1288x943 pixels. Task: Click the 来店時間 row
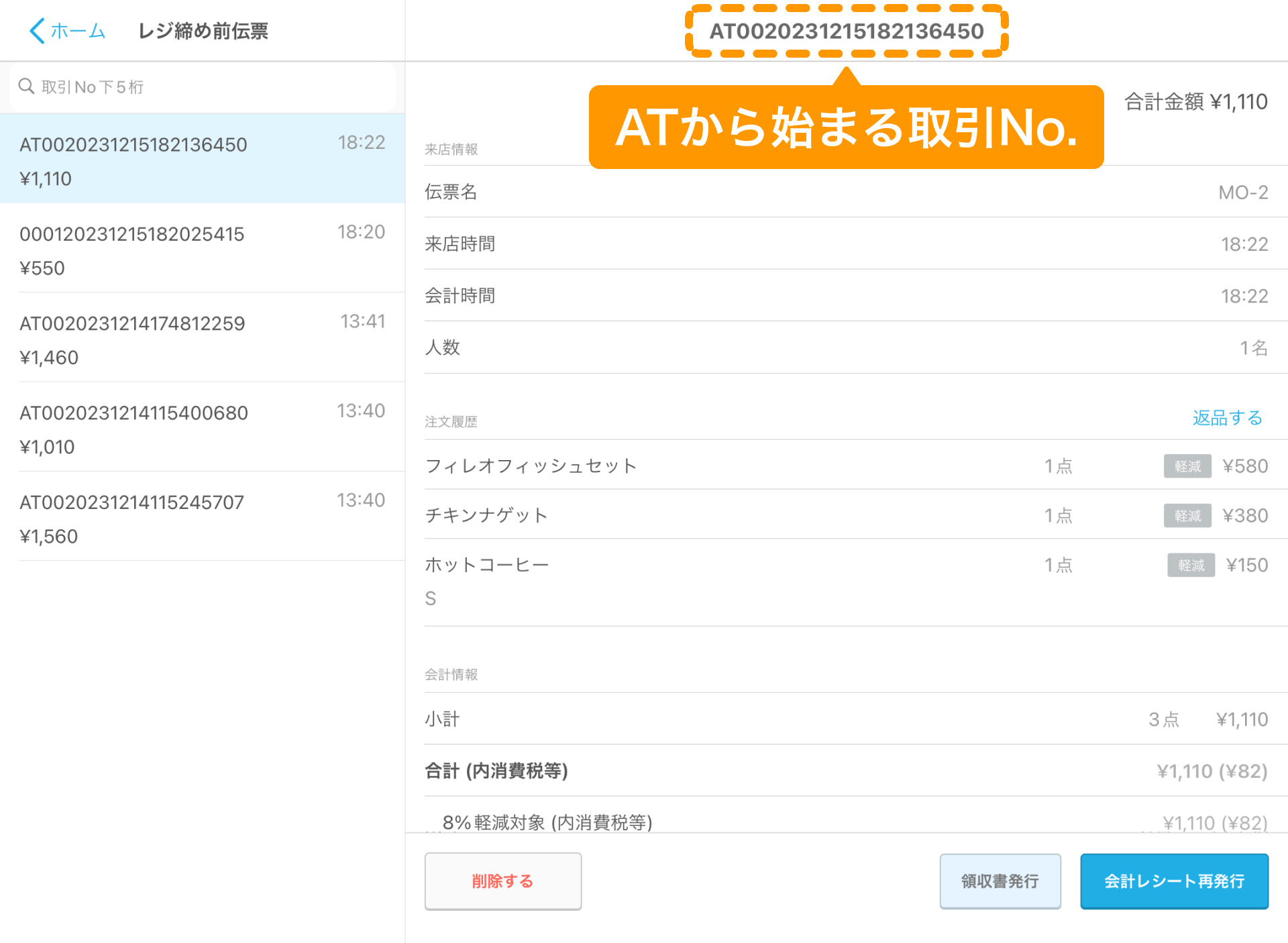[846, 243]
